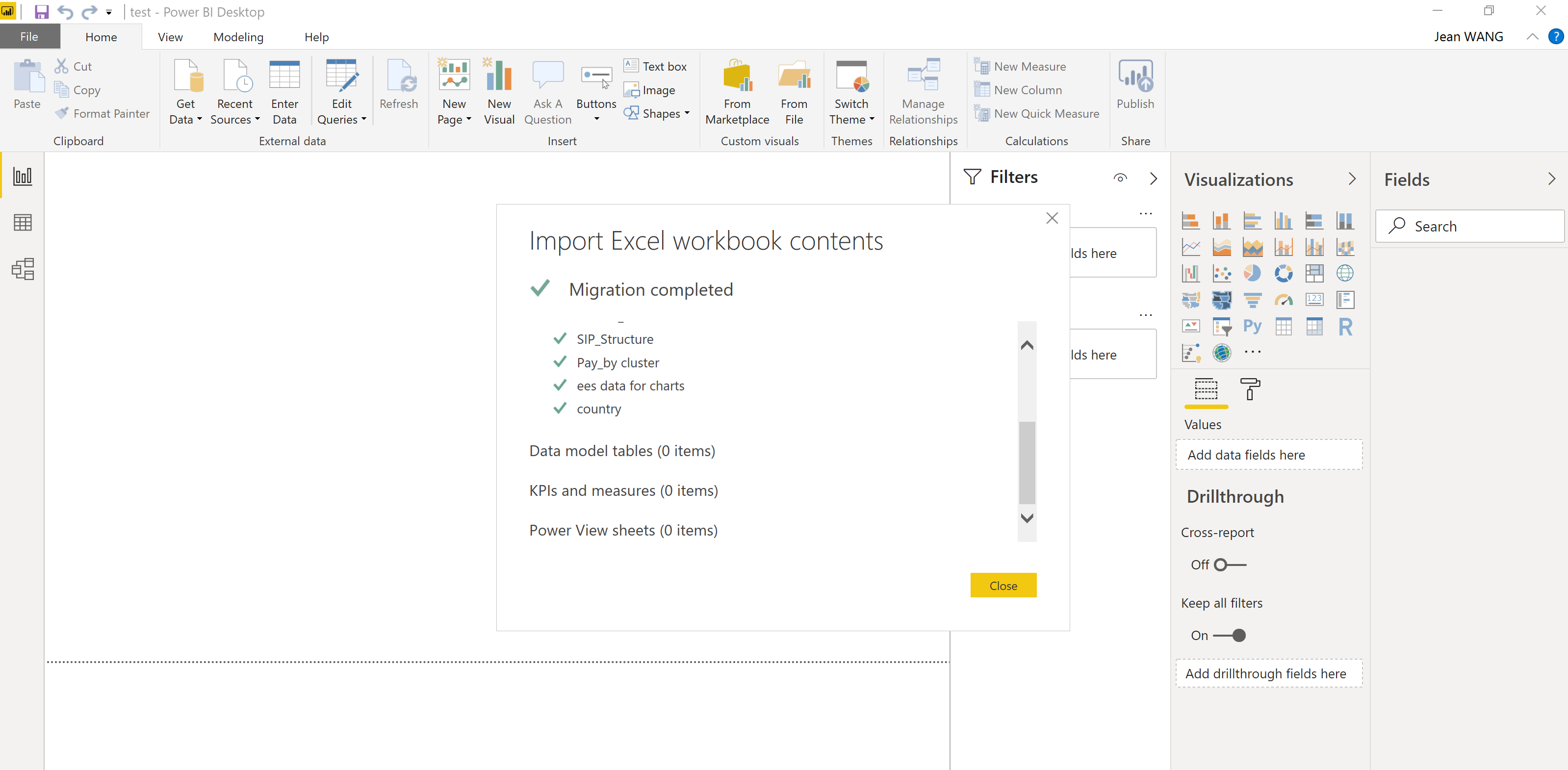Select the Pie chart visualization
Viewport: 1568px width, 770px height.
1252,273
